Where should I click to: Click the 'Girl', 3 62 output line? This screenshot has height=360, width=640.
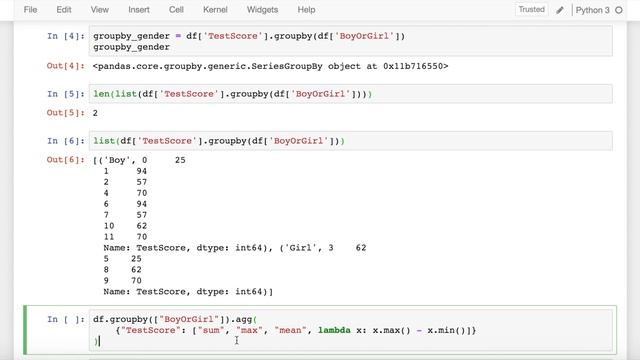pyautogui.click(x=323, y=248)
